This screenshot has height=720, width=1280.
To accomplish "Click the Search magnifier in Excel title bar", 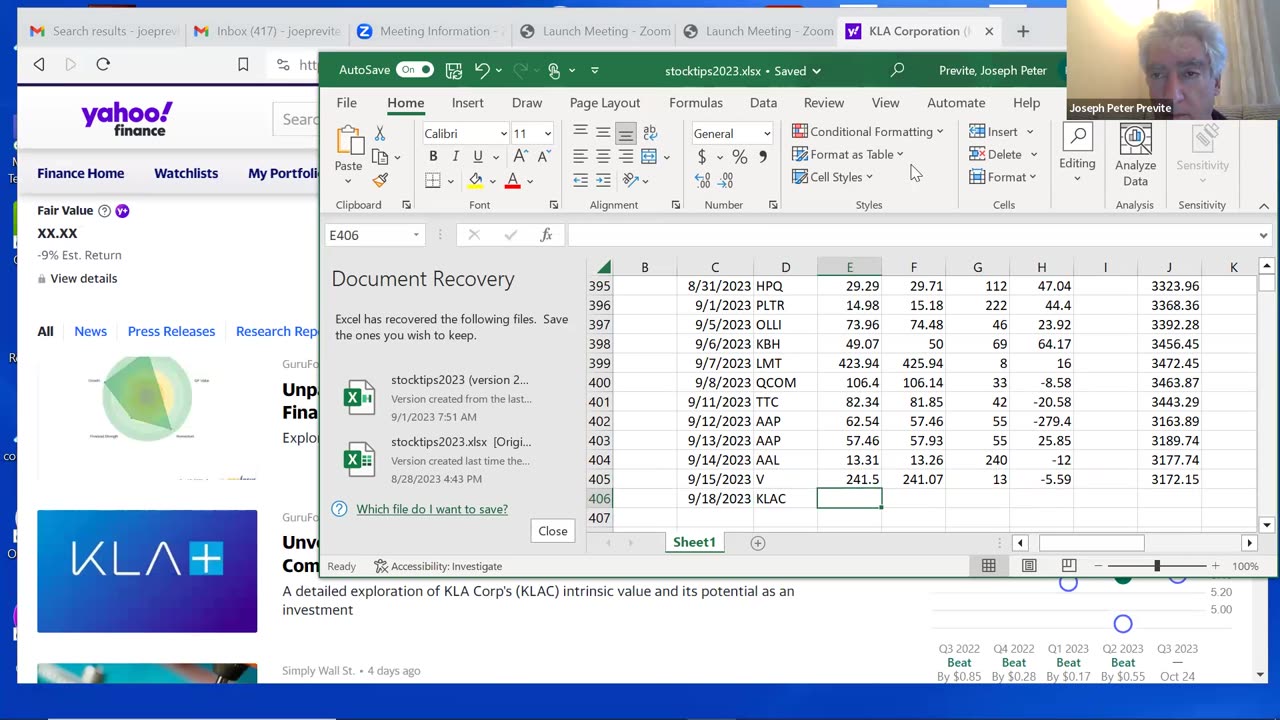I will 897,70.
